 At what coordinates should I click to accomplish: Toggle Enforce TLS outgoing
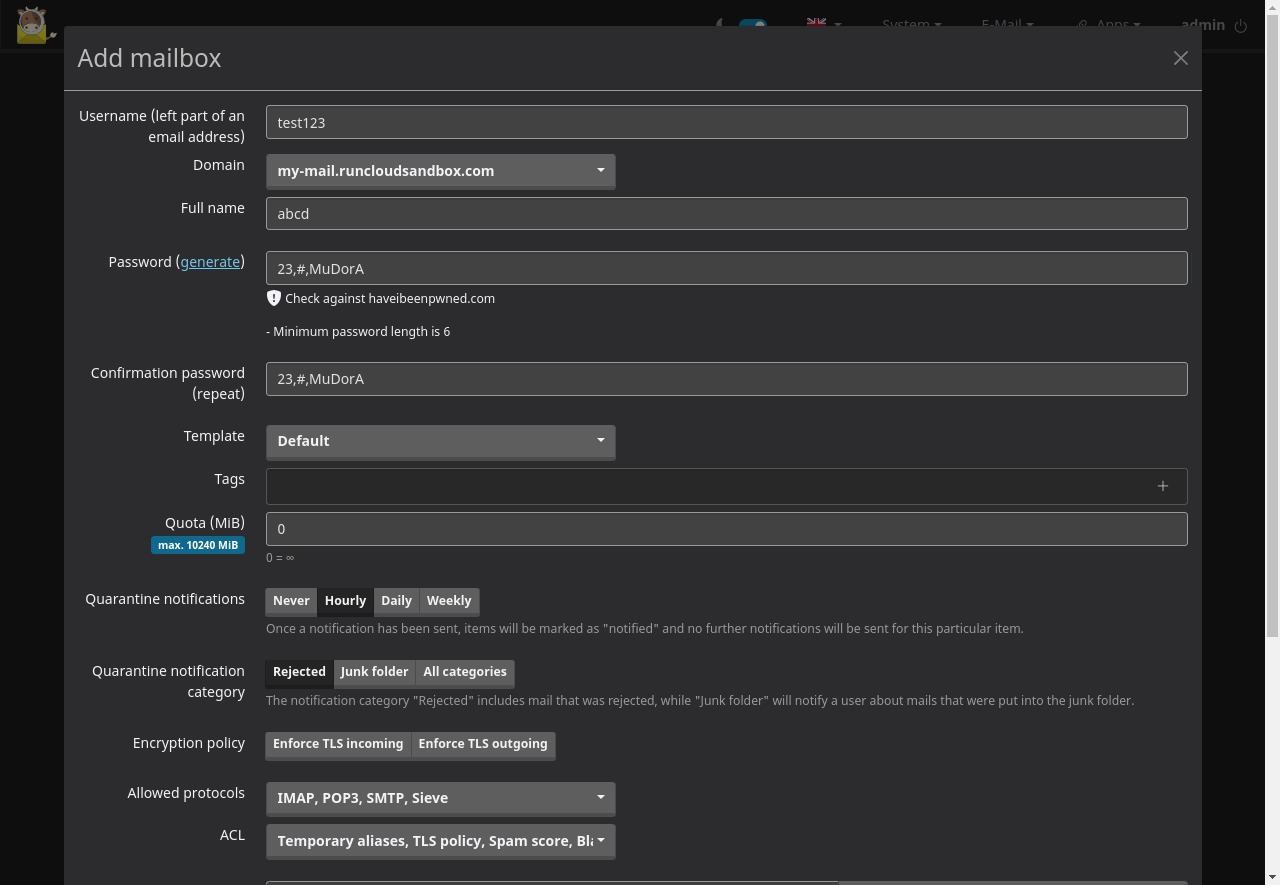(482, 744)
